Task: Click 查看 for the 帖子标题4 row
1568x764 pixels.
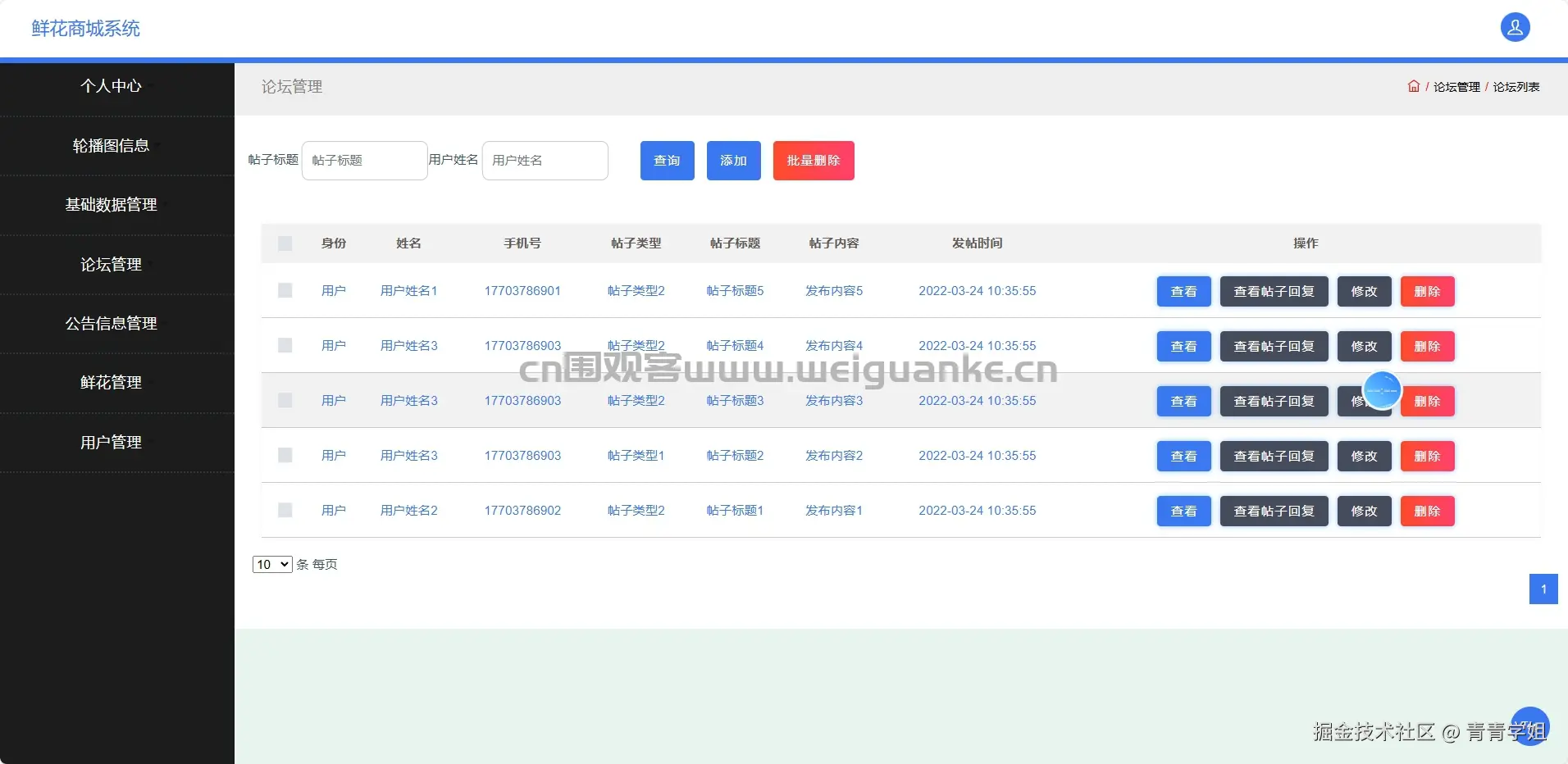Action: click(1184, 346)
